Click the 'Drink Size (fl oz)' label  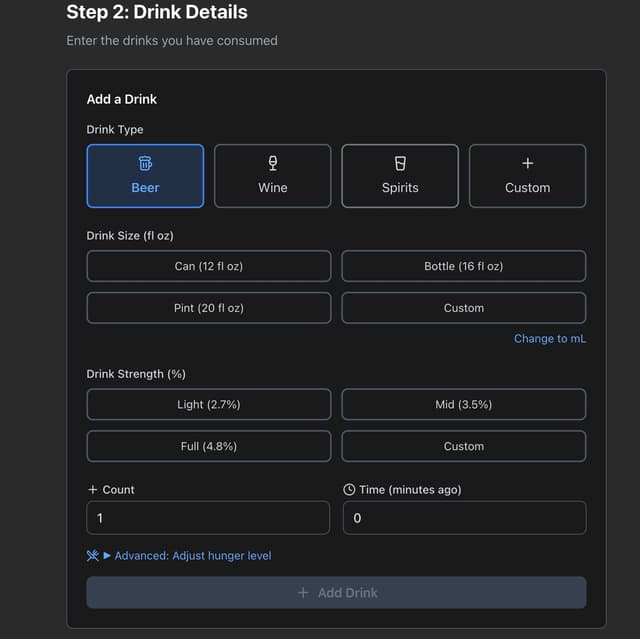[x=130, y=235]
